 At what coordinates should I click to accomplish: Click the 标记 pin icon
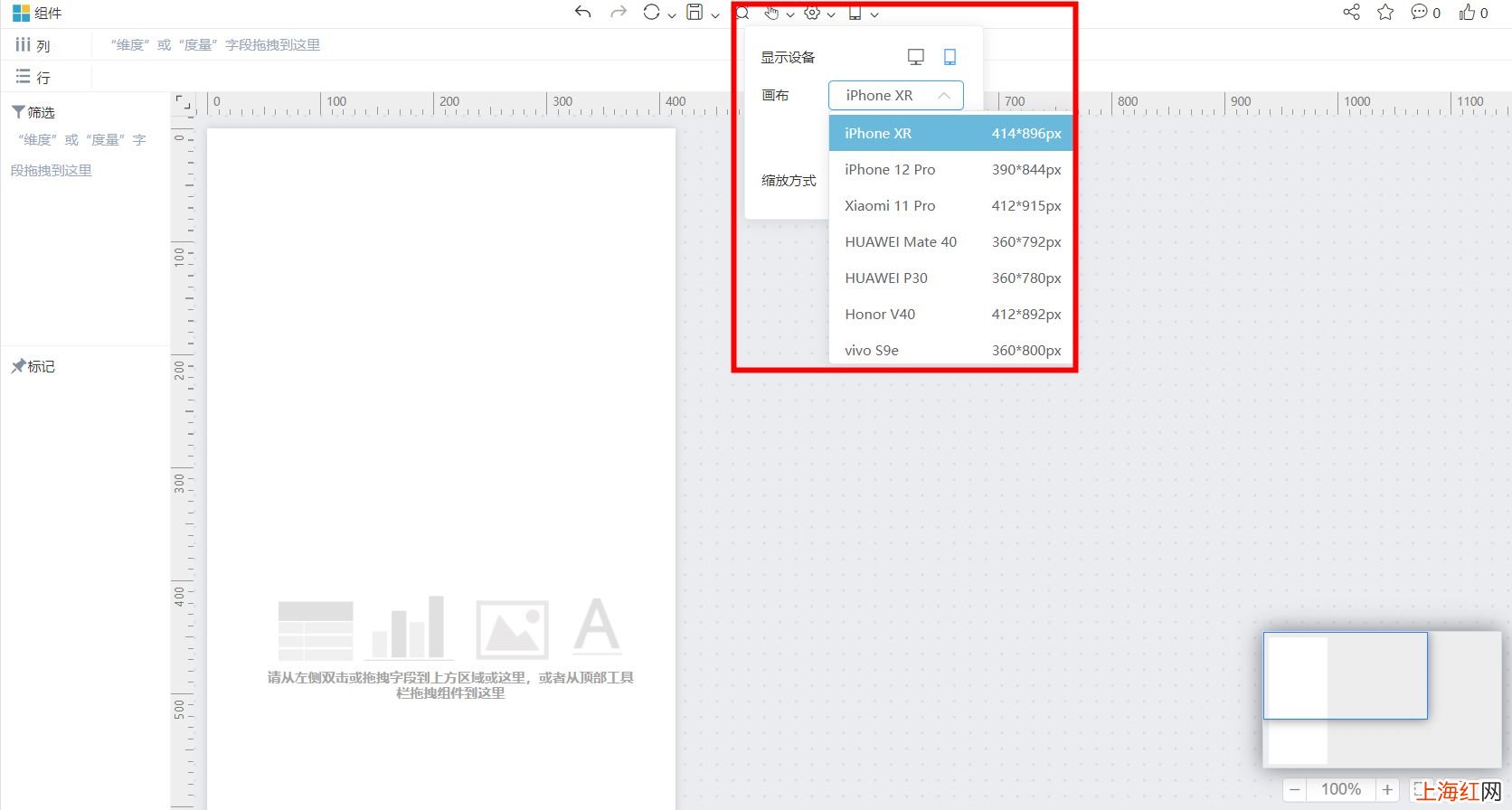point(18,365)
